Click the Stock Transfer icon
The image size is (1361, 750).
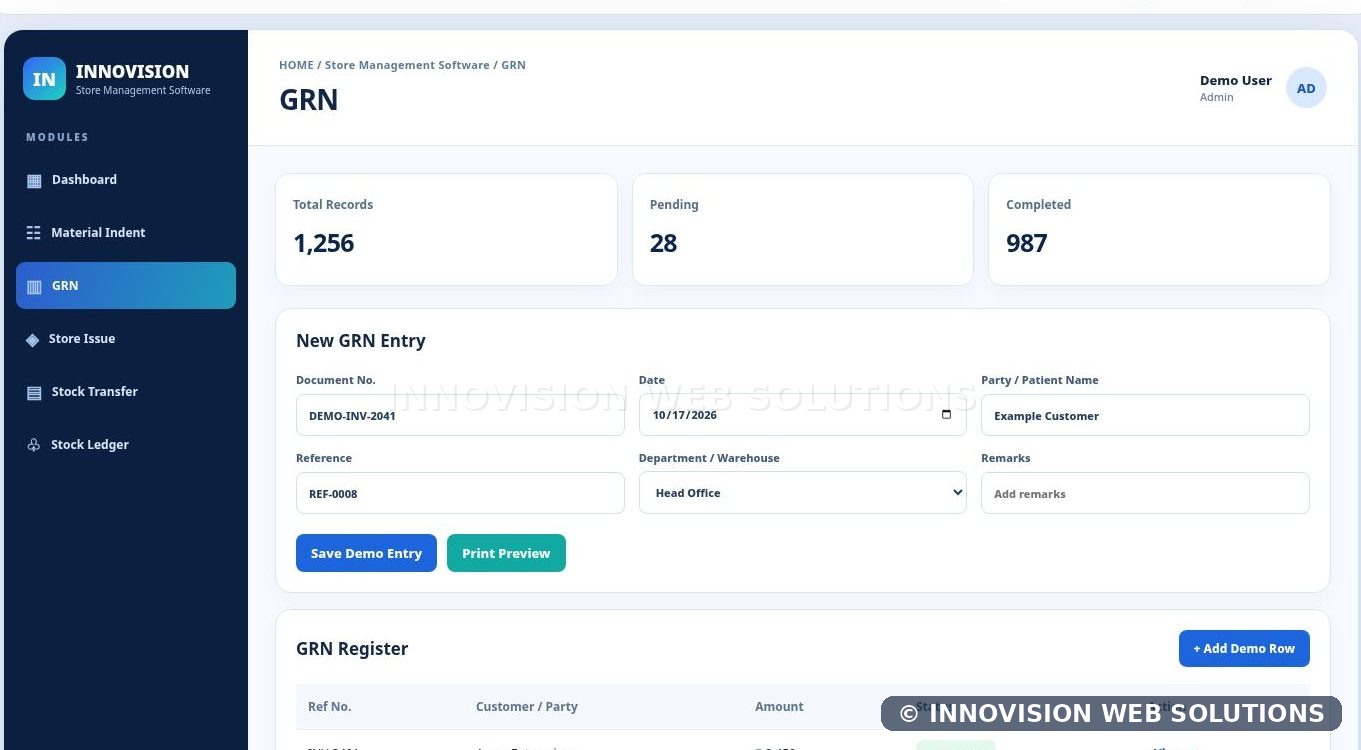click(x=34, y=393)
